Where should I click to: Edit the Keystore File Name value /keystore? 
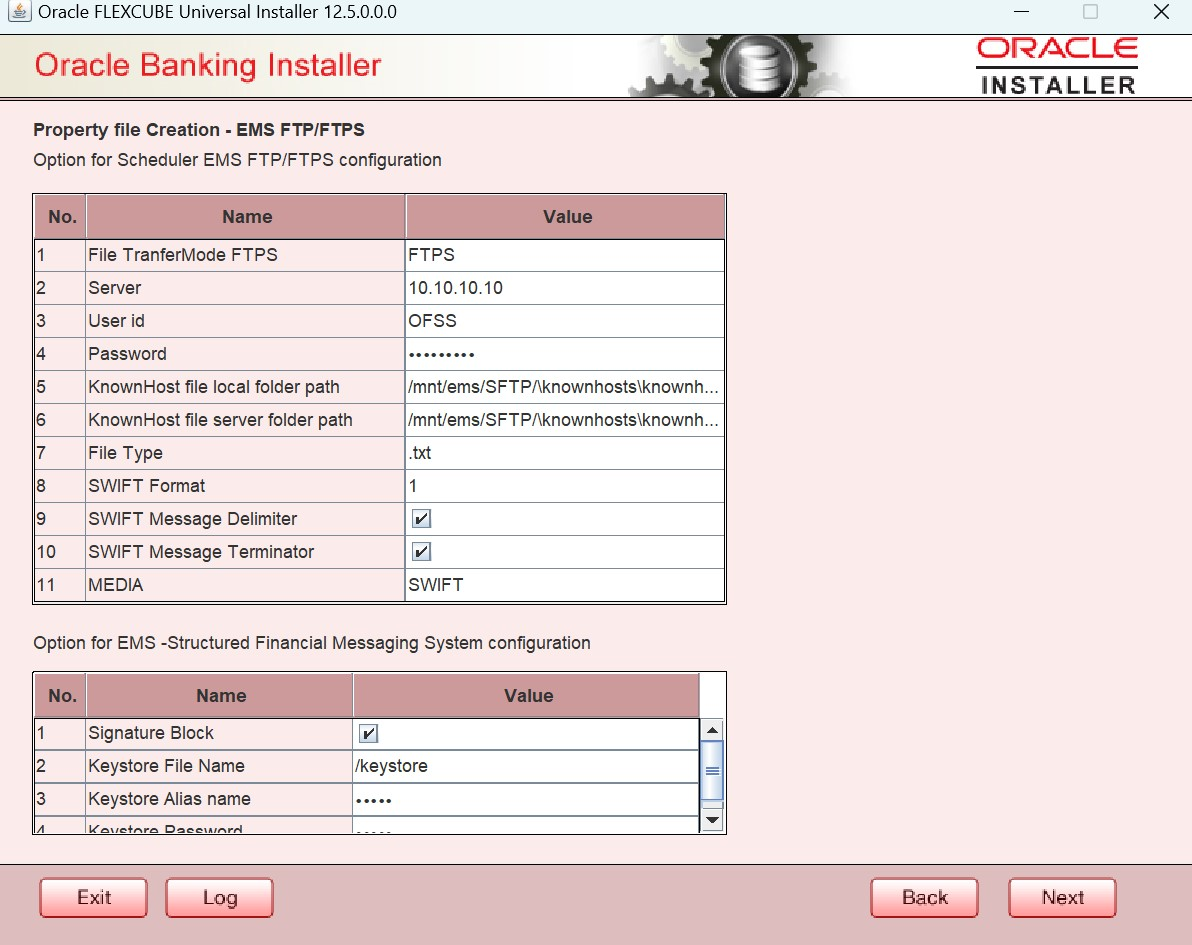[525, 766]
